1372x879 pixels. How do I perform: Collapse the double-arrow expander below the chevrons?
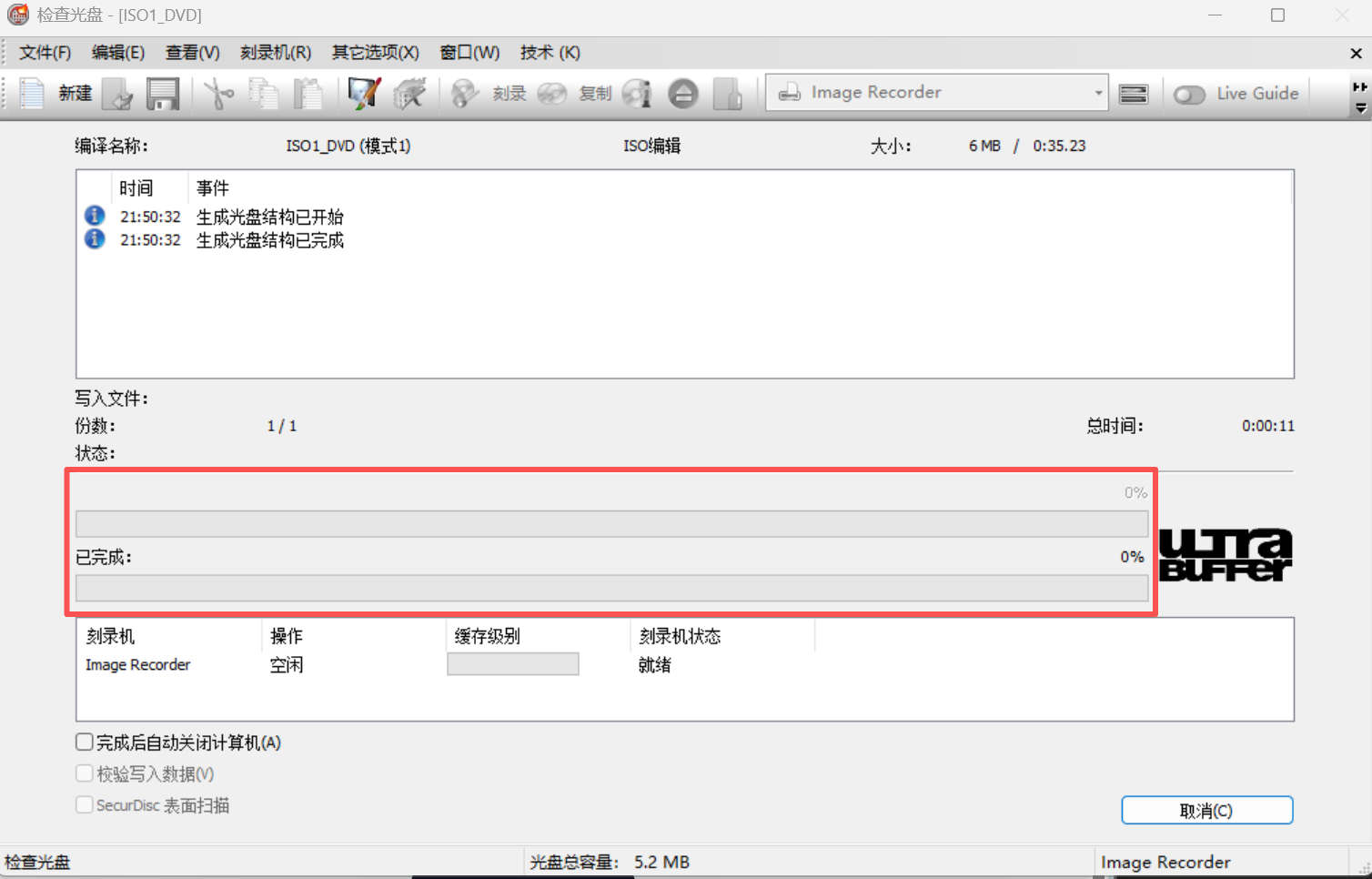(1360, 107)
